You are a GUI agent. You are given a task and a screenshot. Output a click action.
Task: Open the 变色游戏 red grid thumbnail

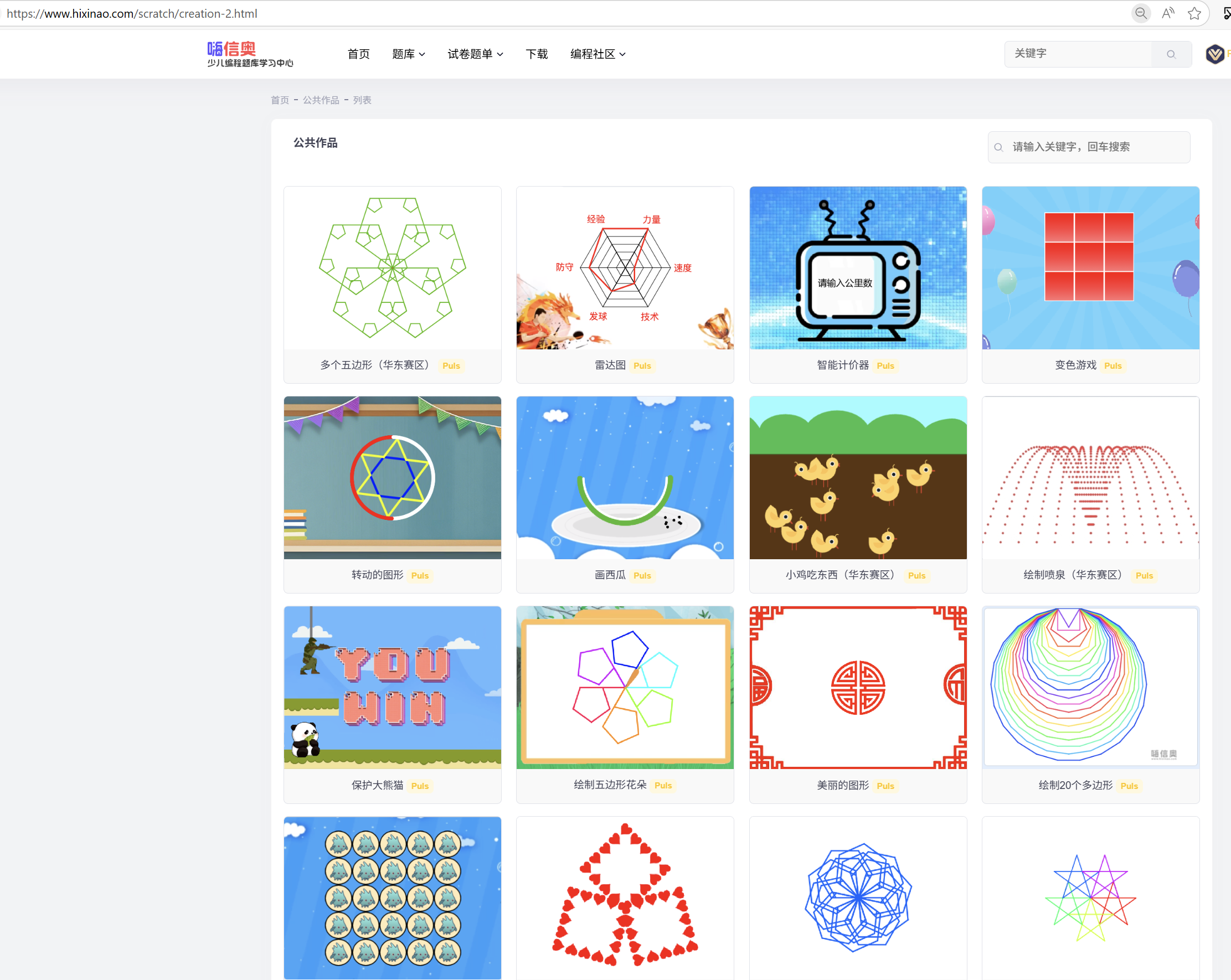click(1090, 267)
